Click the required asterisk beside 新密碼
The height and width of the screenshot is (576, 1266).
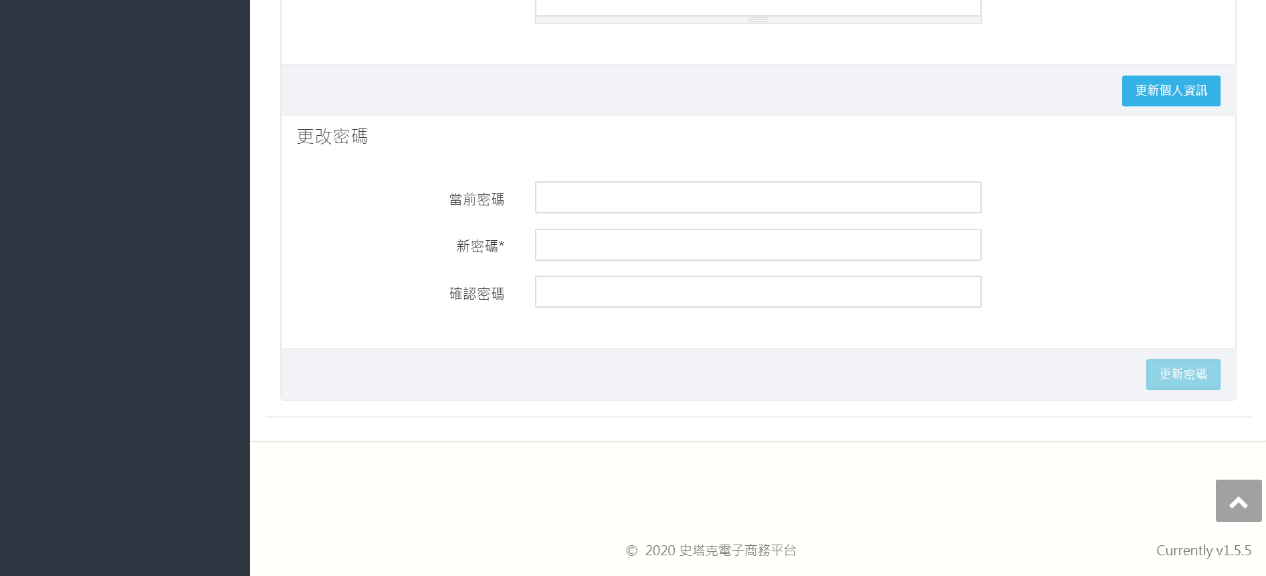click(502, 243)
